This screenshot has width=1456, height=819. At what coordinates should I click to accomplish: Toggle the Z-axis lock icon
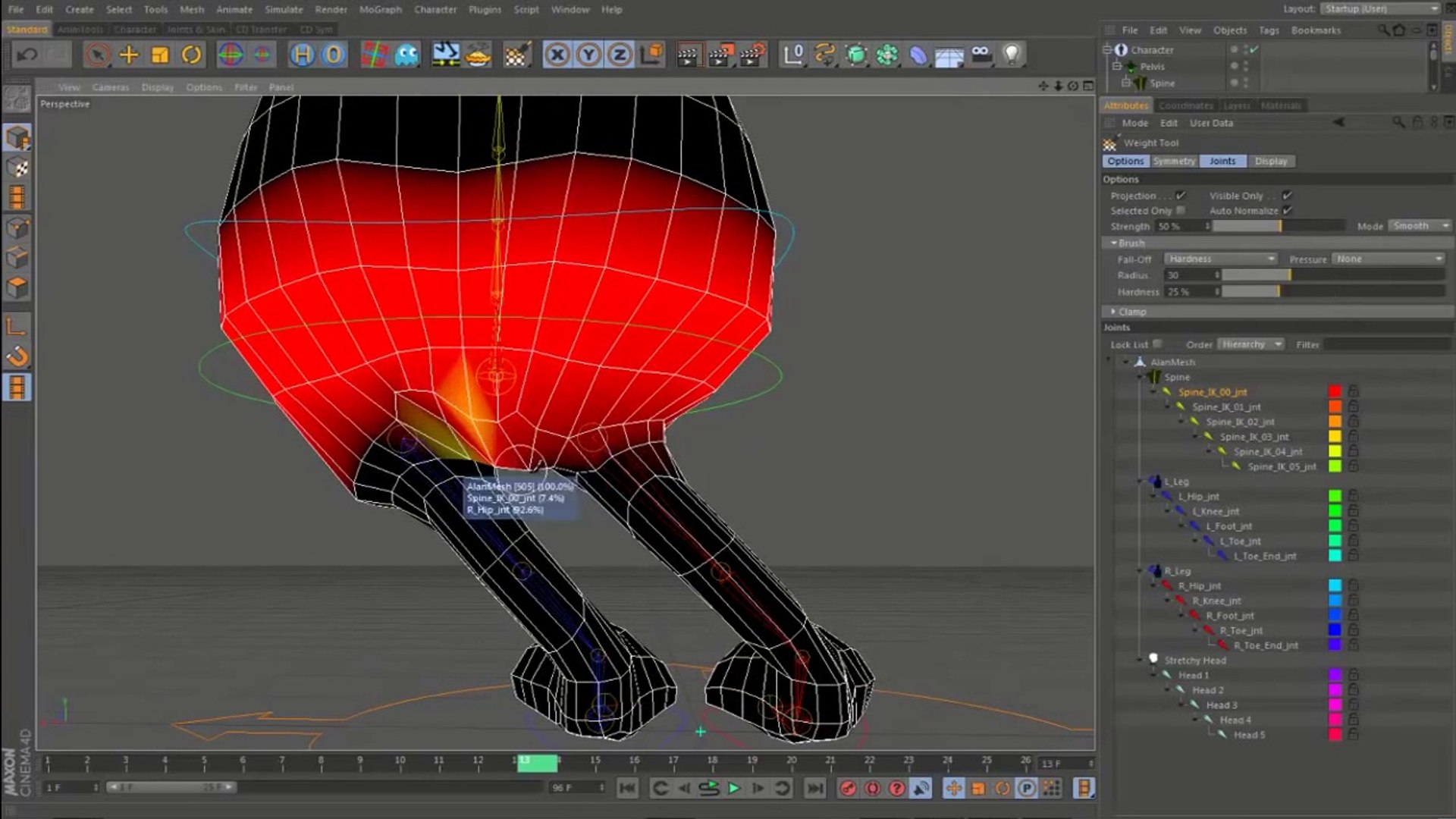click(x=620, y=55)
